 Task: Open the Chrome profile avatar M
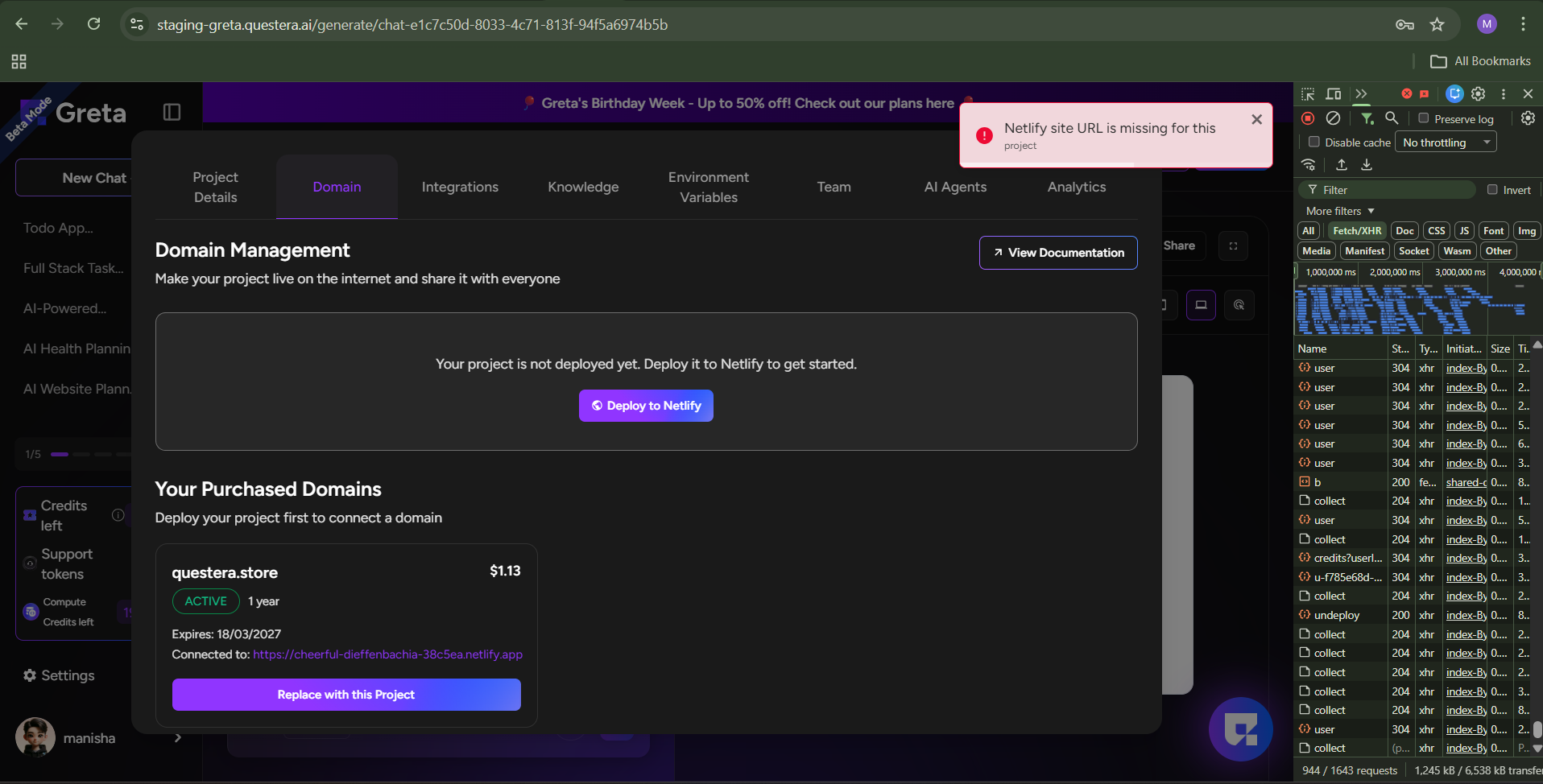coord(1487,24)
